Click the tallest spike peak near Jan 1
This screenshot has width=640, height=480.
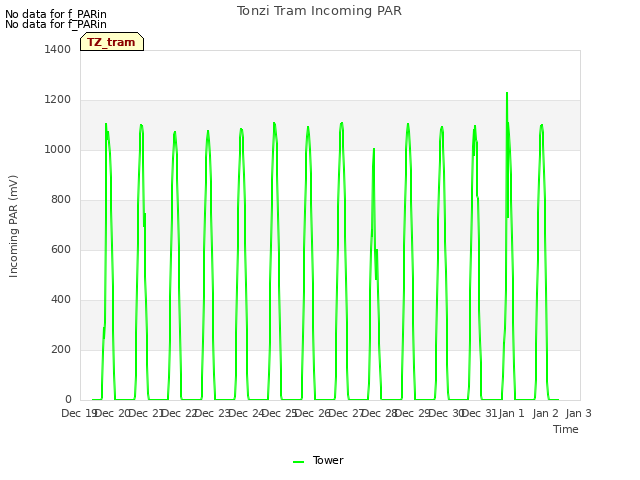[507, 93]
